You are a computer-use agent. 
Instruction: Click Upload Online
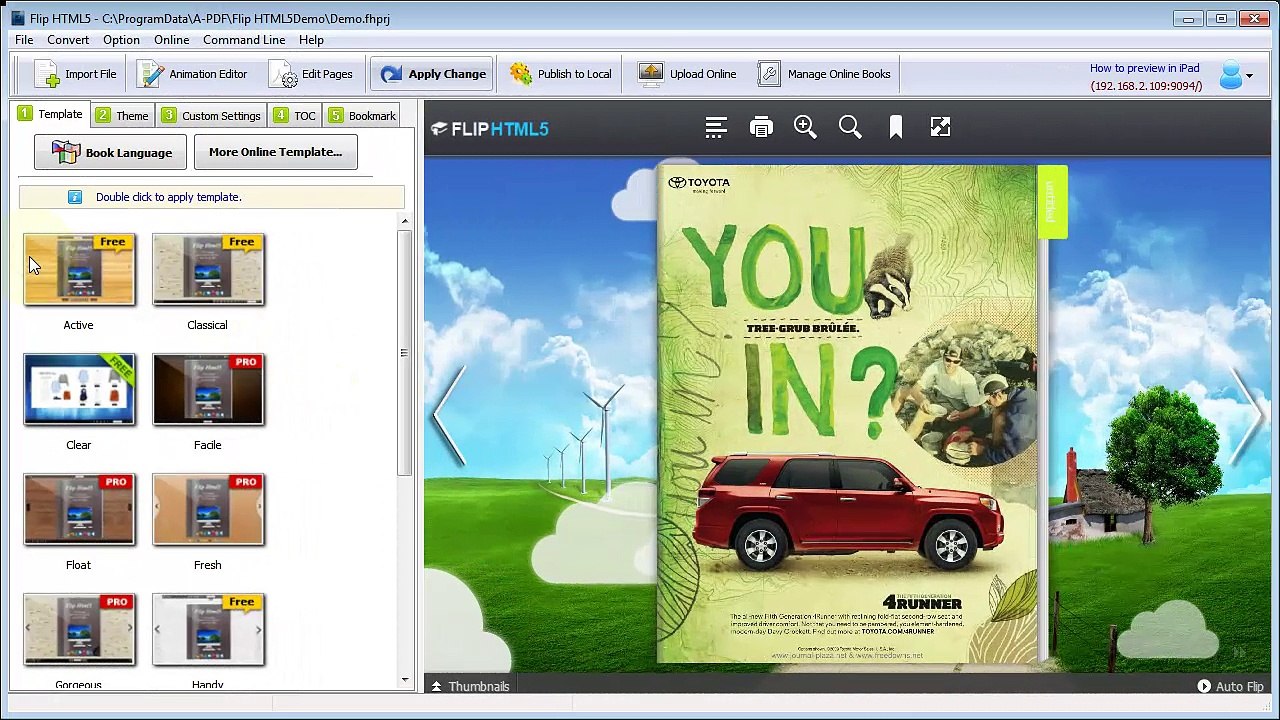click(x=687, y=74)
